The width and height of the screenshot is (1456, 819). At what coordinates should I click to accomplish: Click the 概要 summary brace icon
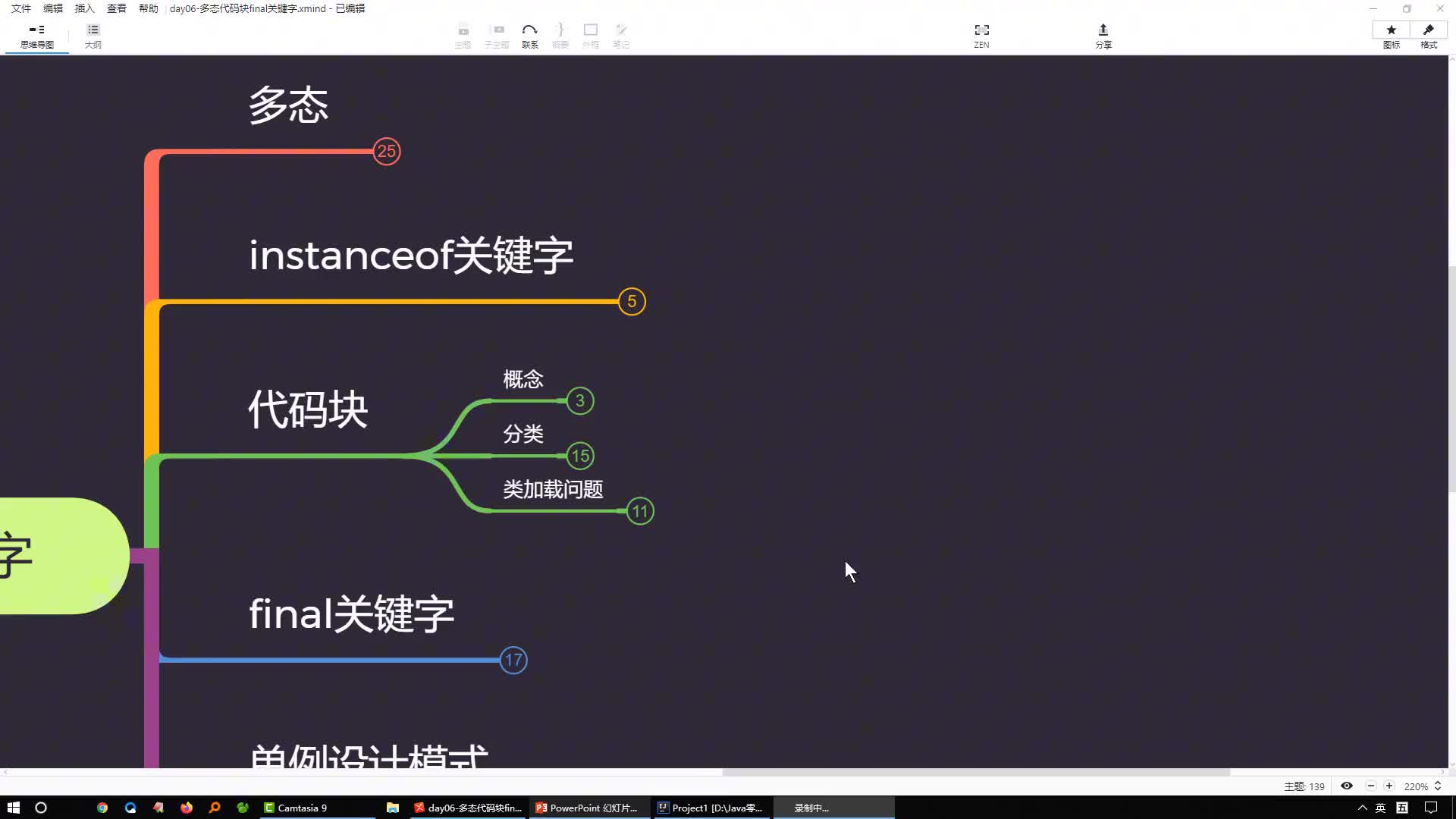click(x=560, y=36)
